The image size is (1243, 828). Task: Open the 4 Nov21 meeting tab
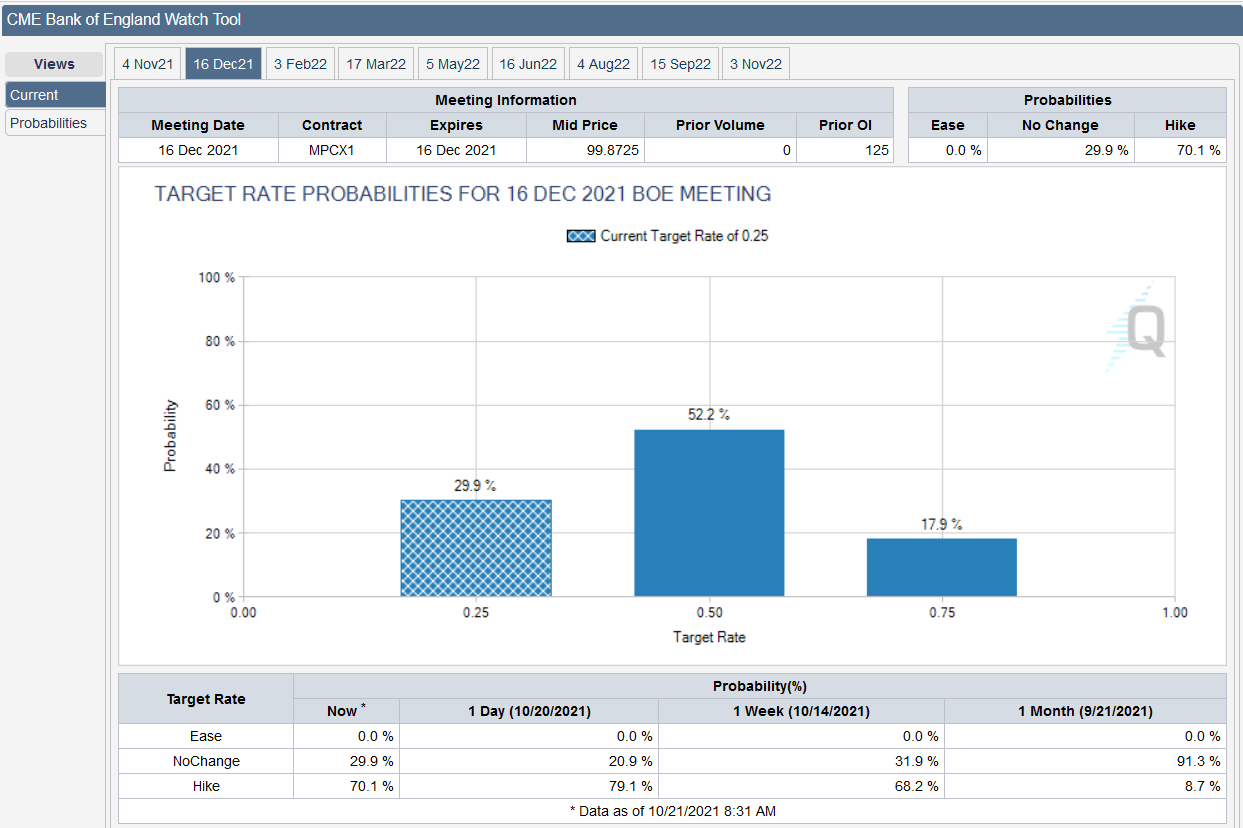pyautogui.click(x=147, y=64)
